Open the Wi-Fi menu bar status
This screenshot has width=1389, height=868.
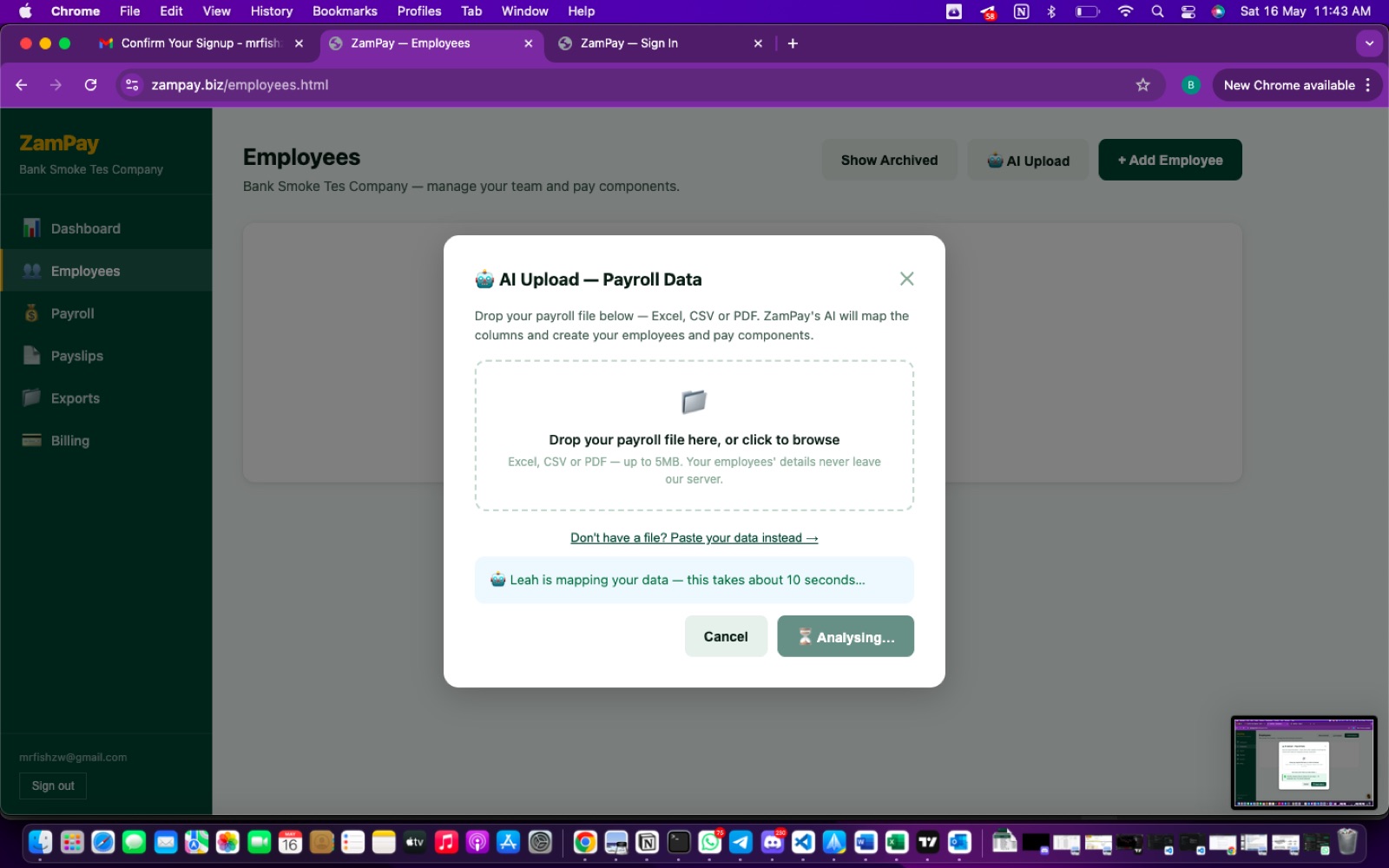tap(1125, 11)
